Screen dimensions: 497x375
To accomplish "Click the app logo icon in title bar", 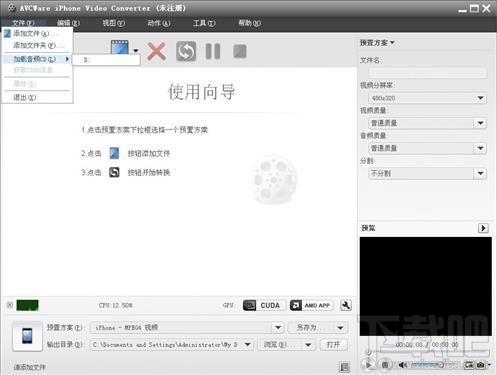I will click(x=12, y=8).
